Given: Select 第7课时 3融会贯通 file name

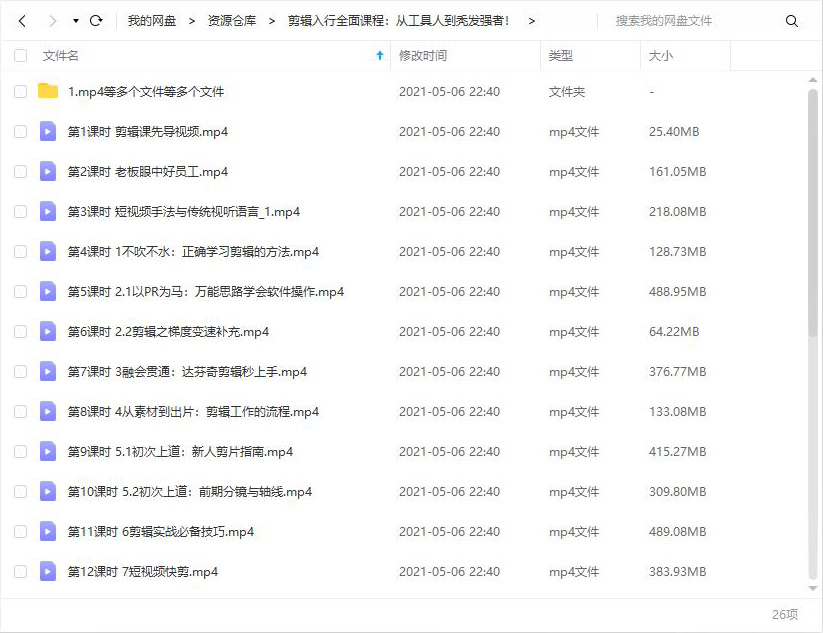Looking at the screenshot, I should pyautogui.click(x=187, y=372).
